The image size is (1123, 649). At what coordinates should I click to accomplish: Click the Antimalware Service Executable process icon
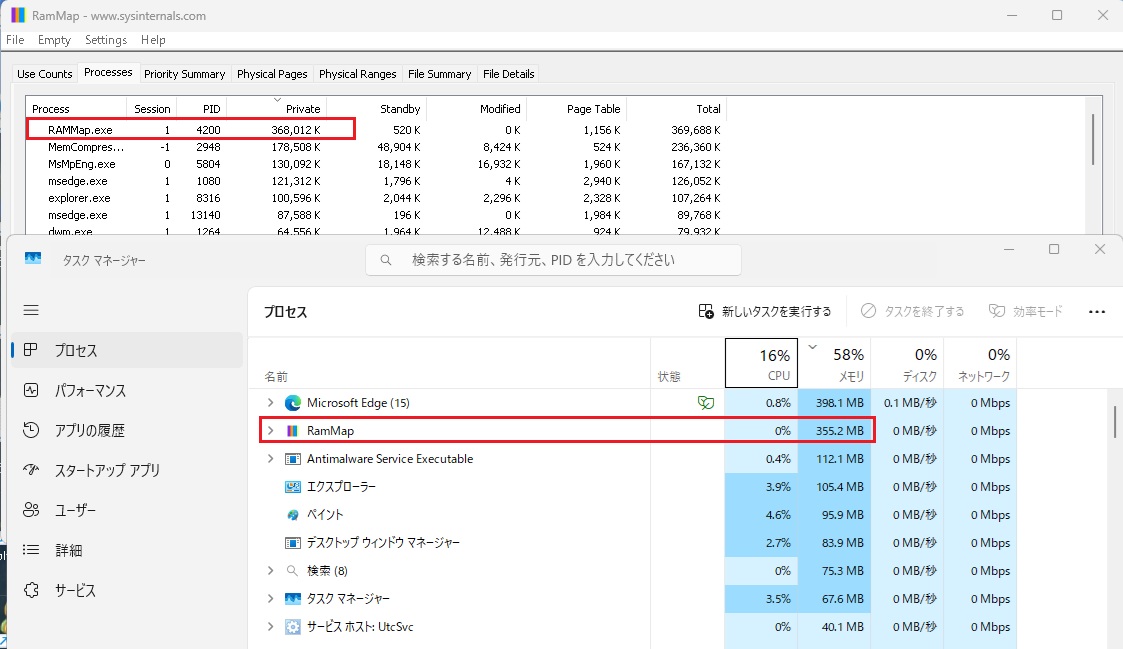pyautogui.click(x=292, y=458)
